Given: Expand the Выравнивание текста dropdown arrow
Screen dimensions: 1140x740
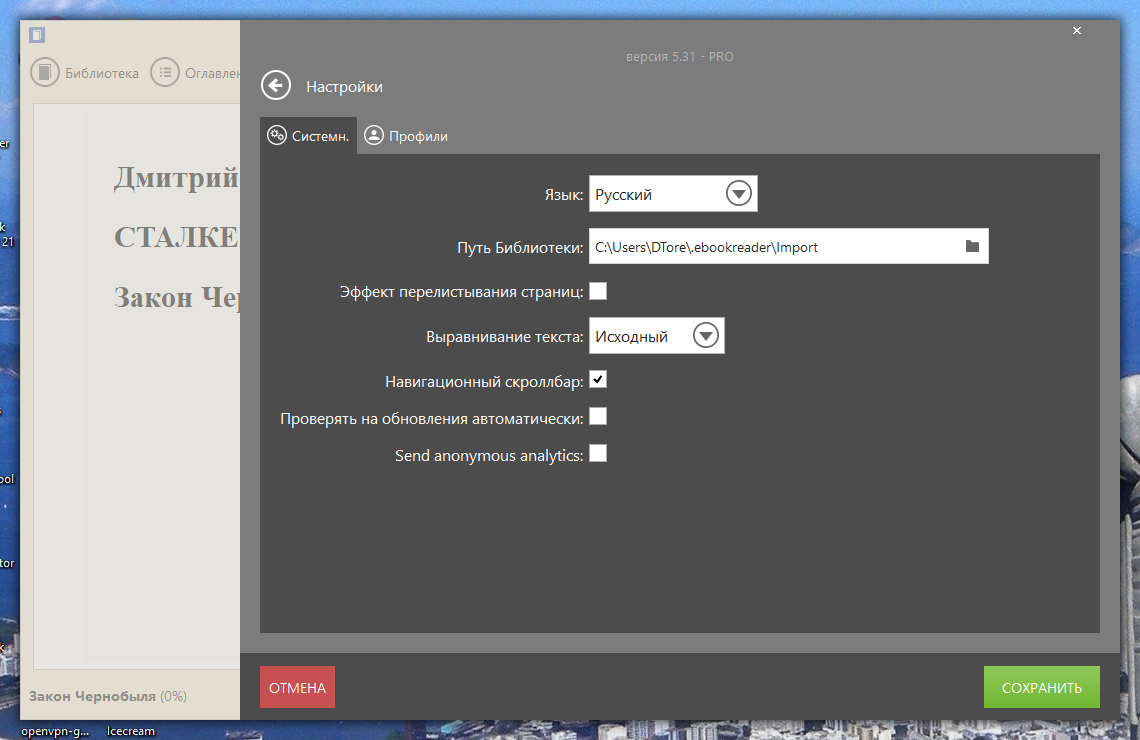Looking at the screenshot, I should point(705,335).
